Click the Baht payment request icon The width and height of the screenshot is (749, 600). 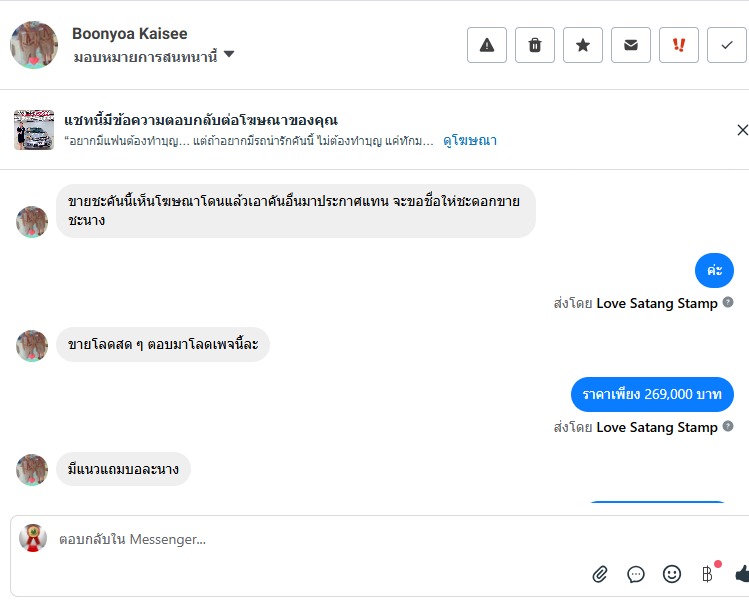coord(708,574)
